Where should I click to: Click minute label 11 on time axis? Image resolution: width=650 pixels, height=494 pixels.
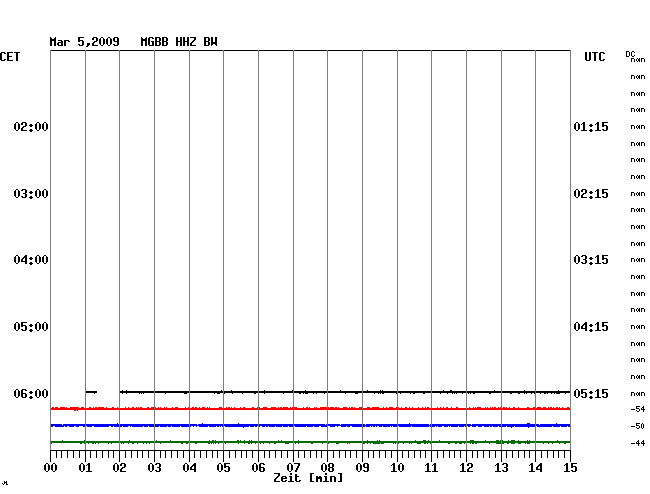point(431,468)
